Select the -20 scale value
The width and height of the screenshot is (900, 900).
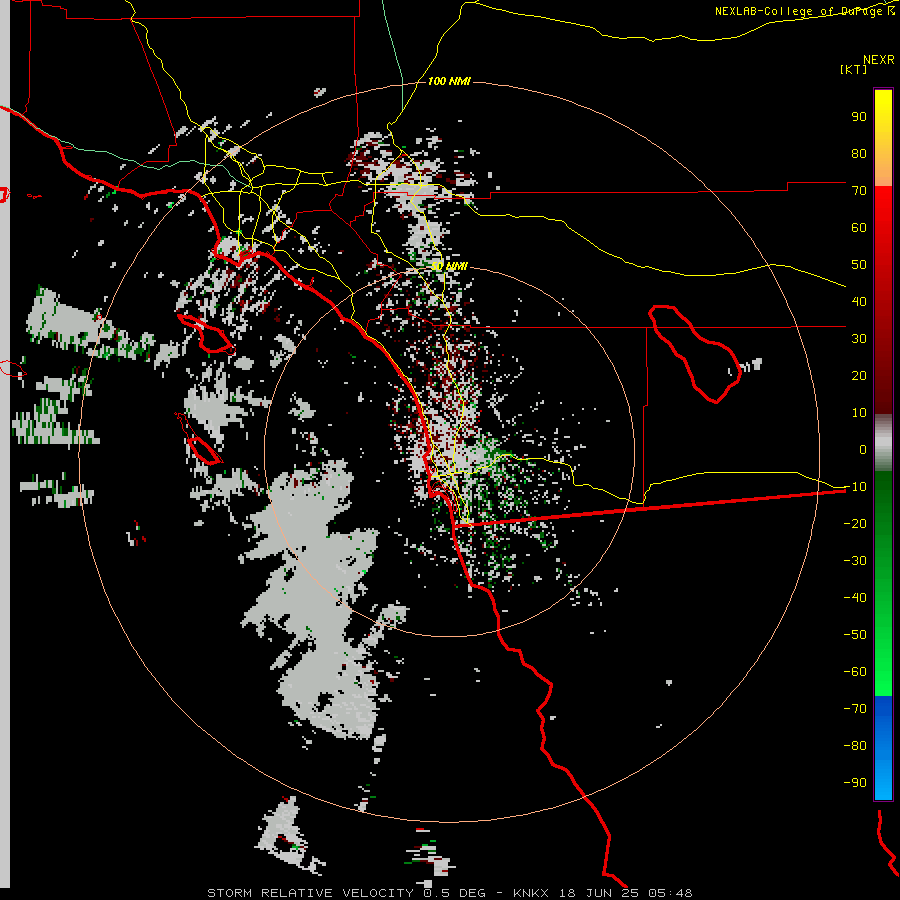(x=855, y=523)
